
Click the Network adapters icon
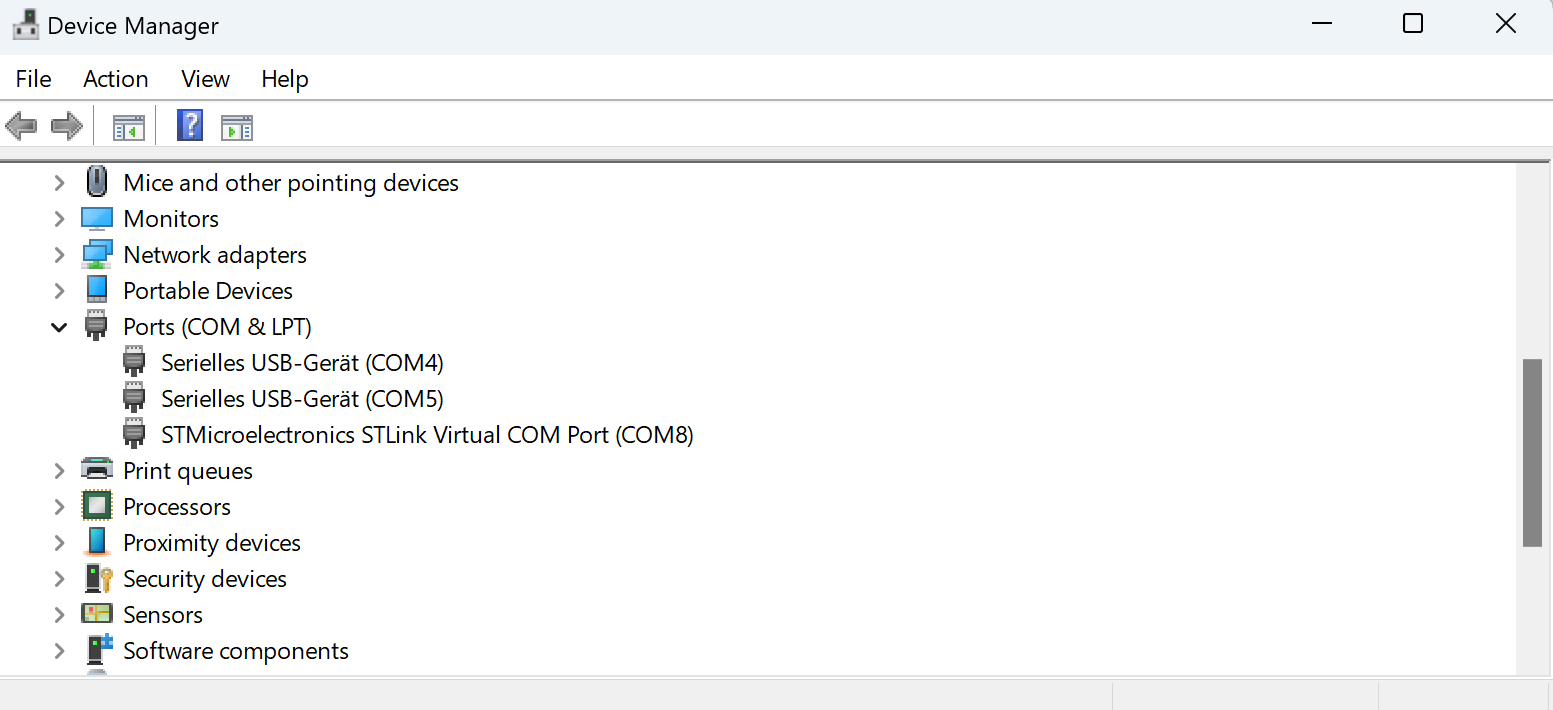pyautogui.click(x=97, y=254)
